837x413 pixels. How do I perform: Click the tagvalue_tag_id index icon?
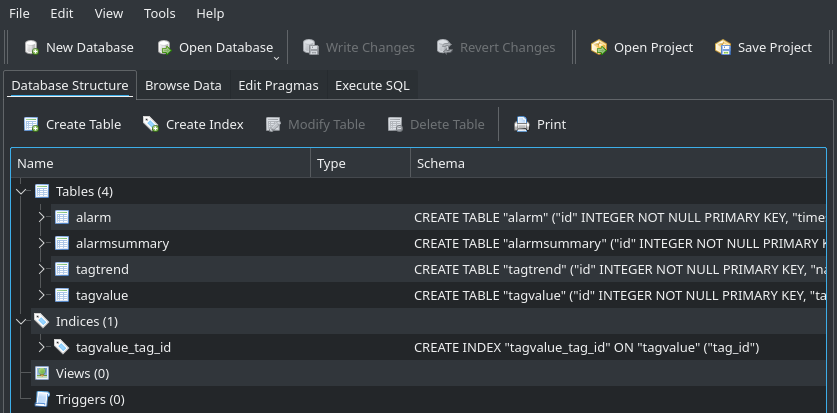62,347
